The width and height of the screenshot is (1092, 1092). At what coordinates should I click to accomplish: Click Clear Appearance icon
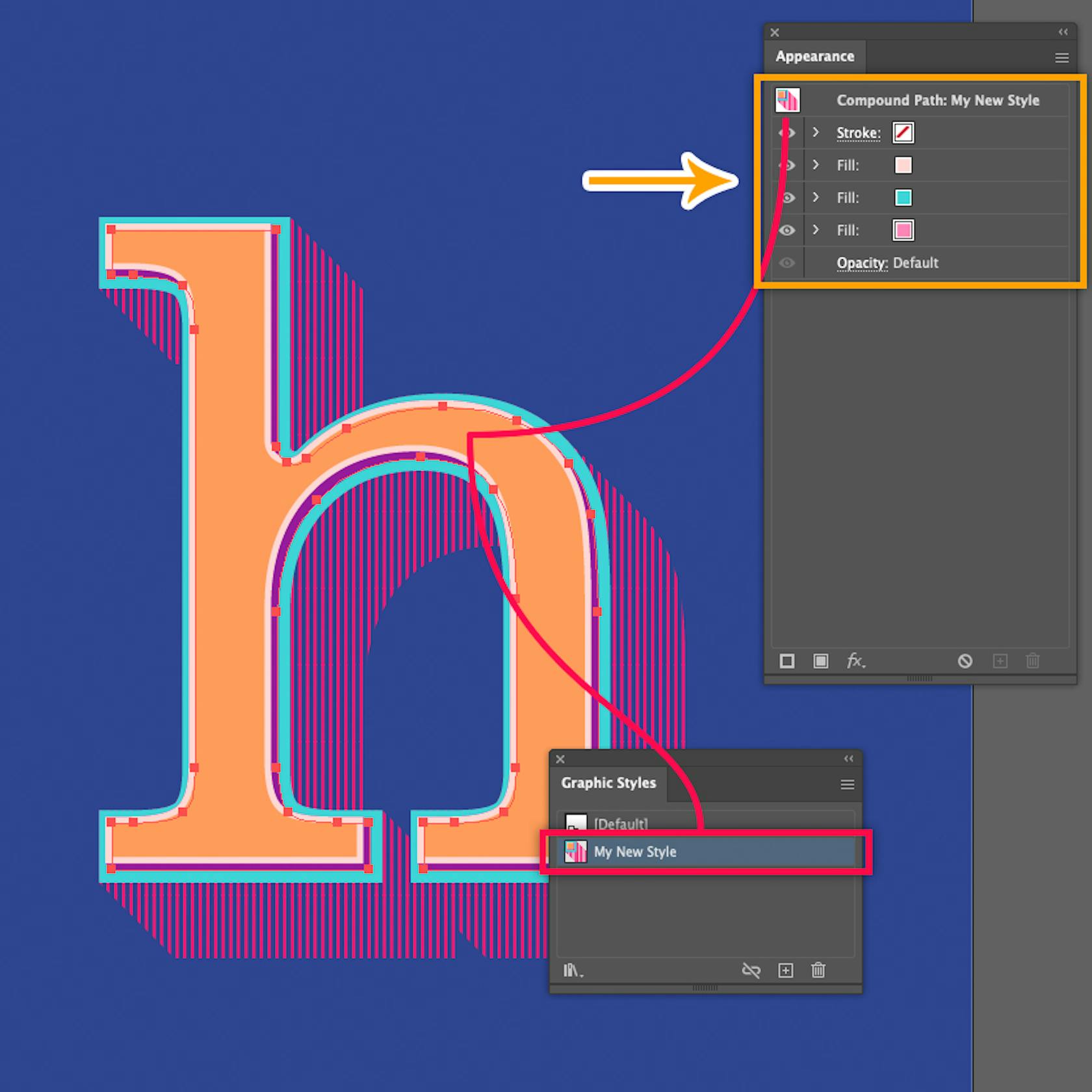tap(965, 661)
